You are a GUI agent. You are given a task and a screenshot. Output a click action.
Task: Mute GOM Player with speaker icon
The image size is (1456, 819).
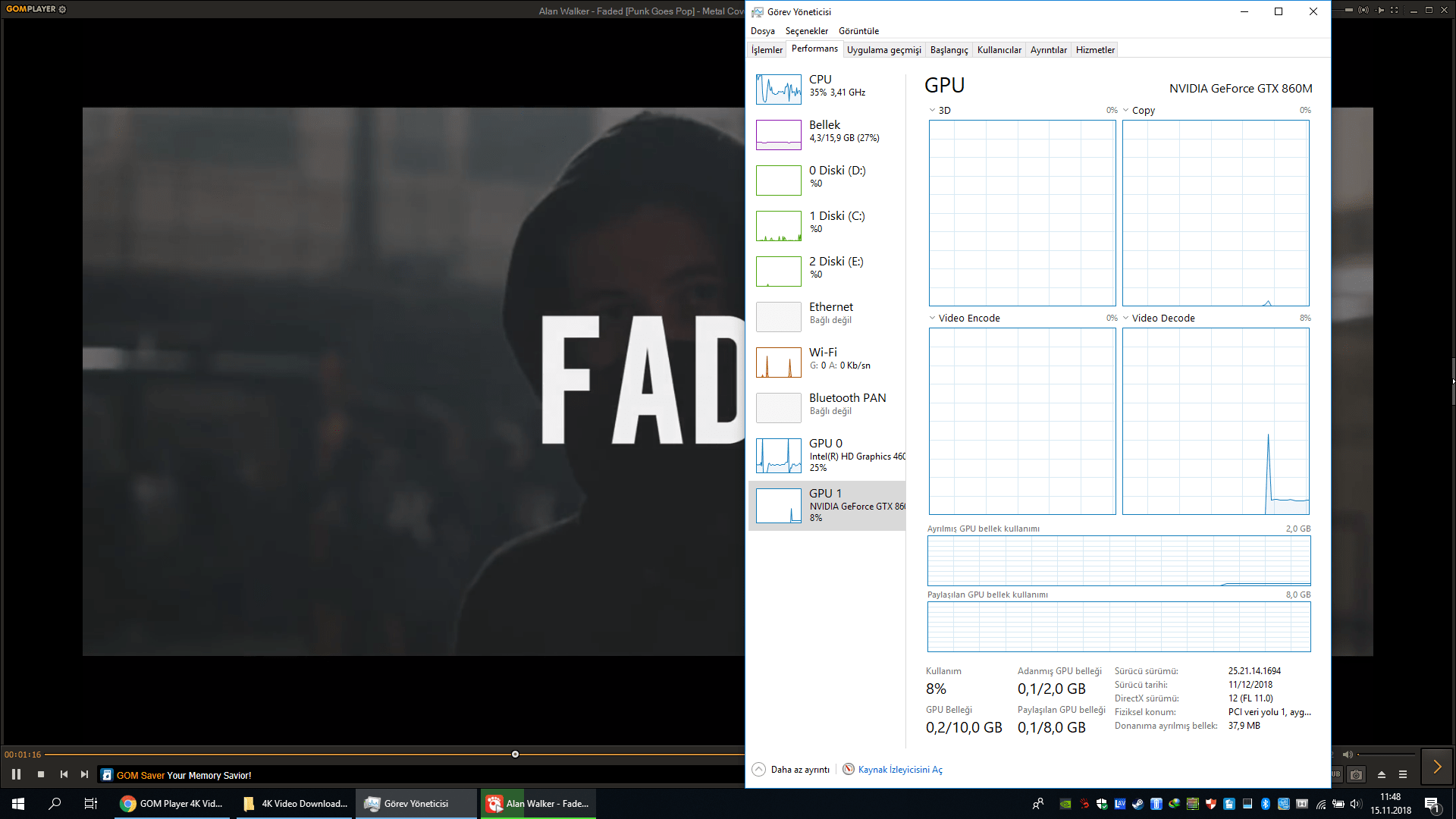[x=1347, y=754]
